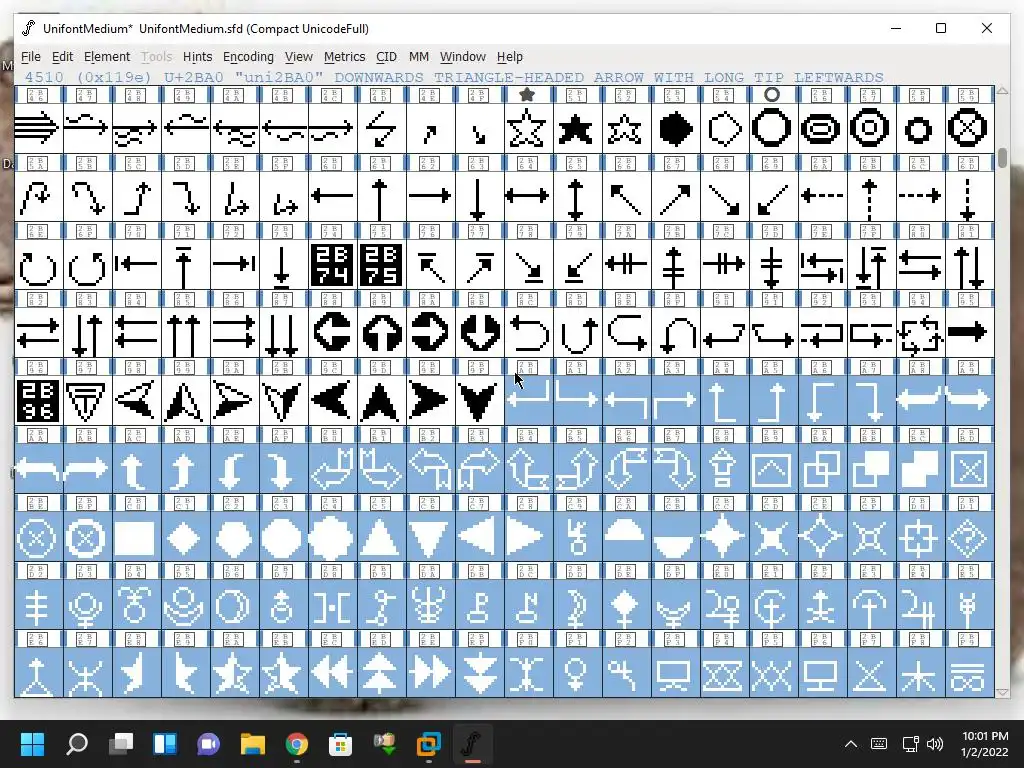The width and height of the screenshot is (1024, 768).
Task: Click the scrollbar up arrow
Action: point(1002,91)
